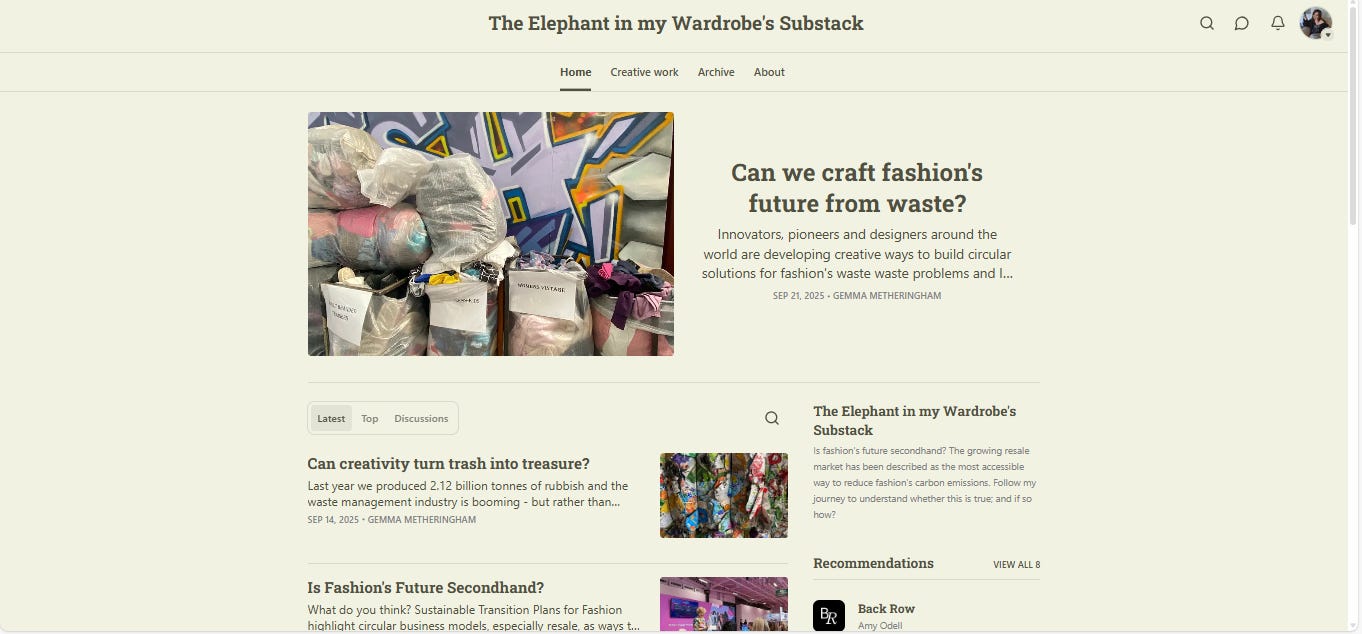1362x634 pixels.
Task: Select the Home tab
Action: click(575, 72)
